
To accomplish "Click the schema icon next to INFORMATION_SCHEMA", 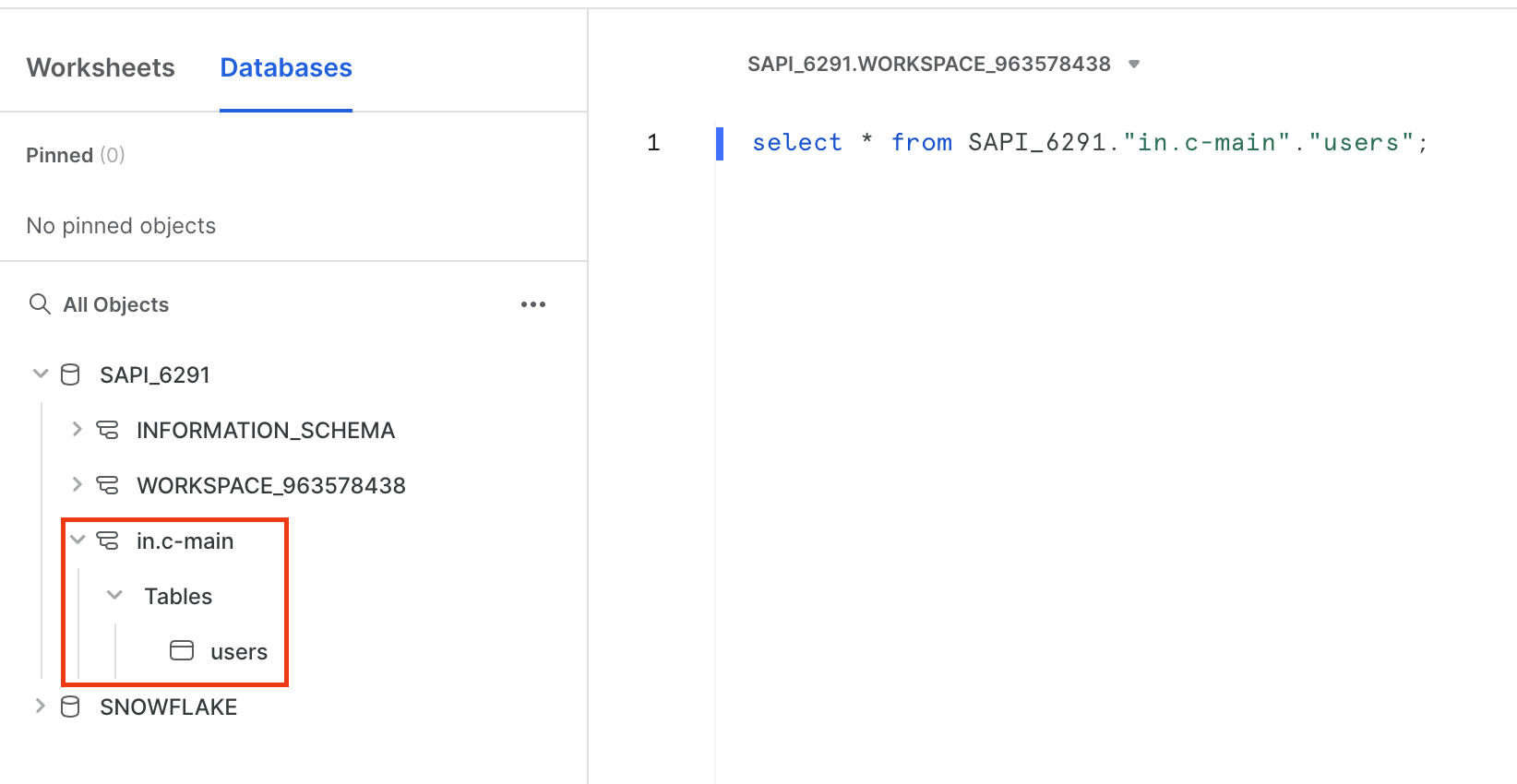I will (107, 429).
